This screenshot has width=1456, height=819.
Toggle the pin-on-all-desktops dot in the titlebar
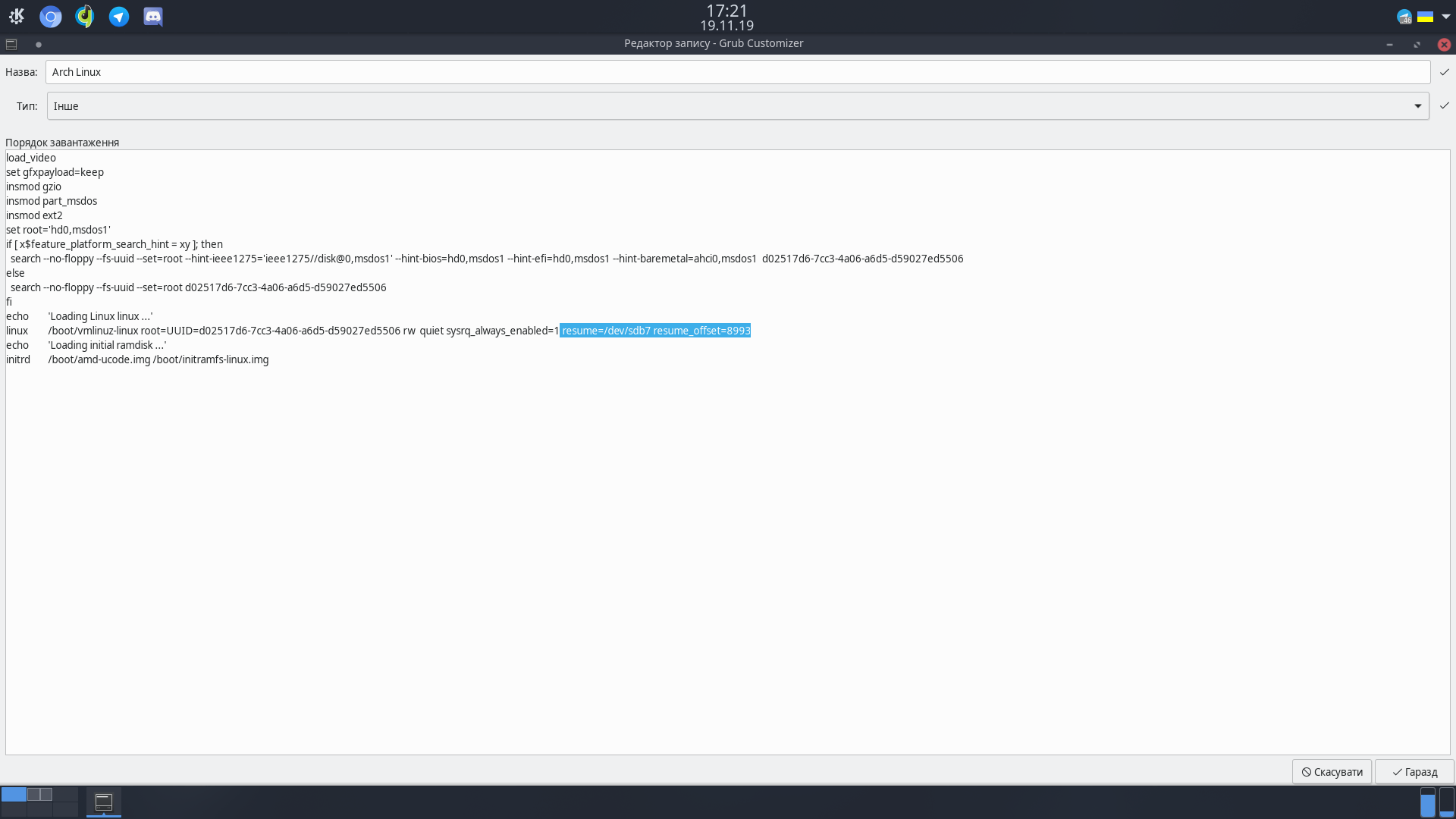(x=39, y=44)
